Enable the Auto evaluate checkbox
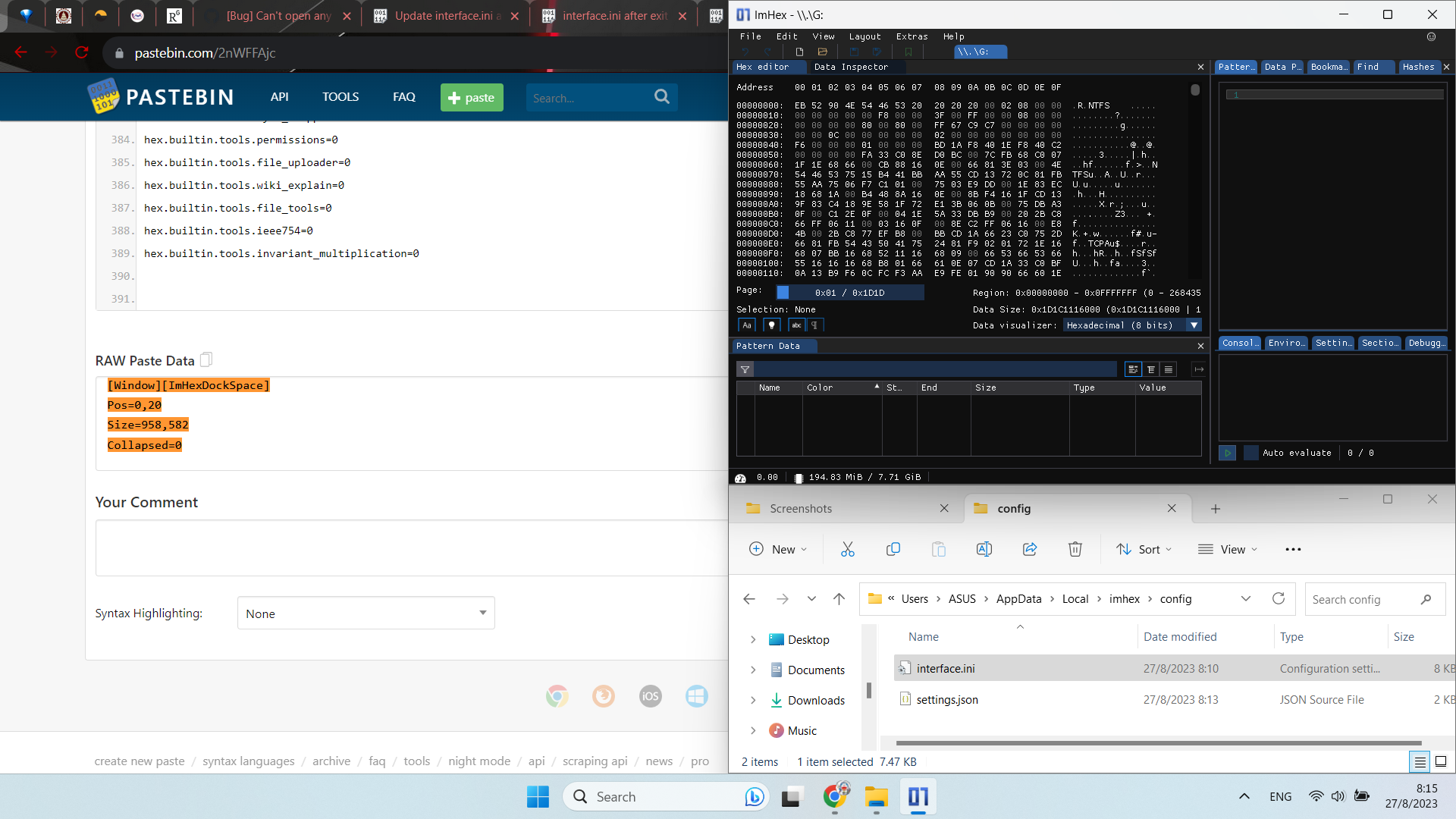This screenshot has width=1456, height=819. [1251, 453]
